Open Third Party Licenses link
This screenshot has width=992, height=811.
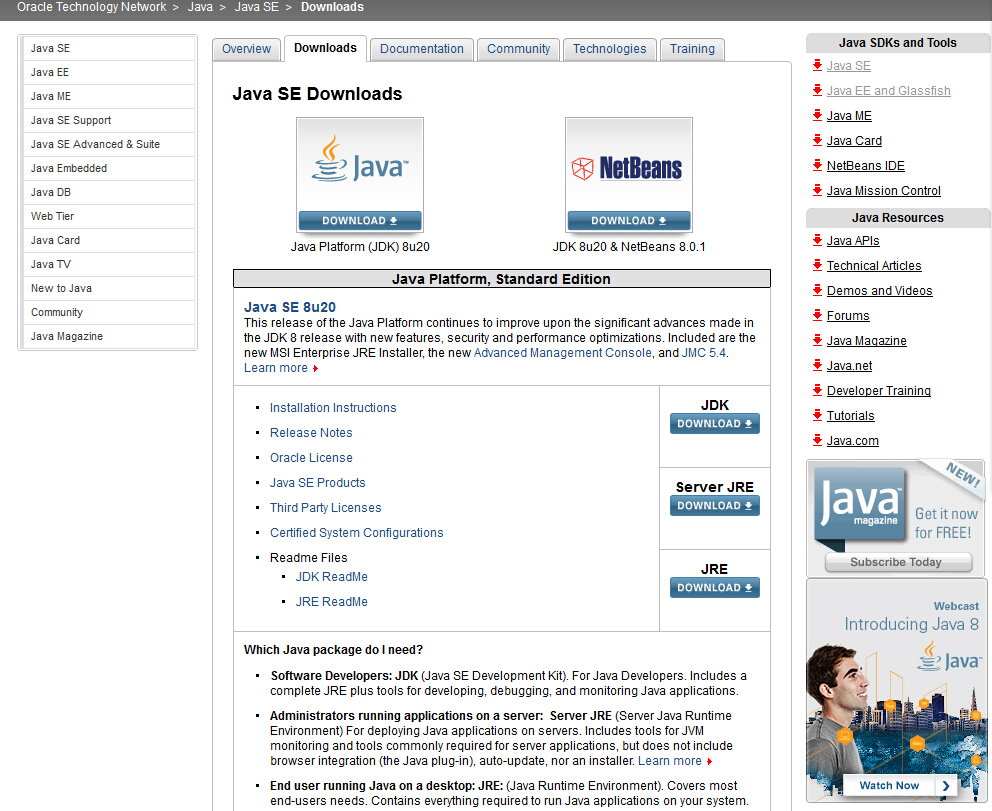point(325,508)
